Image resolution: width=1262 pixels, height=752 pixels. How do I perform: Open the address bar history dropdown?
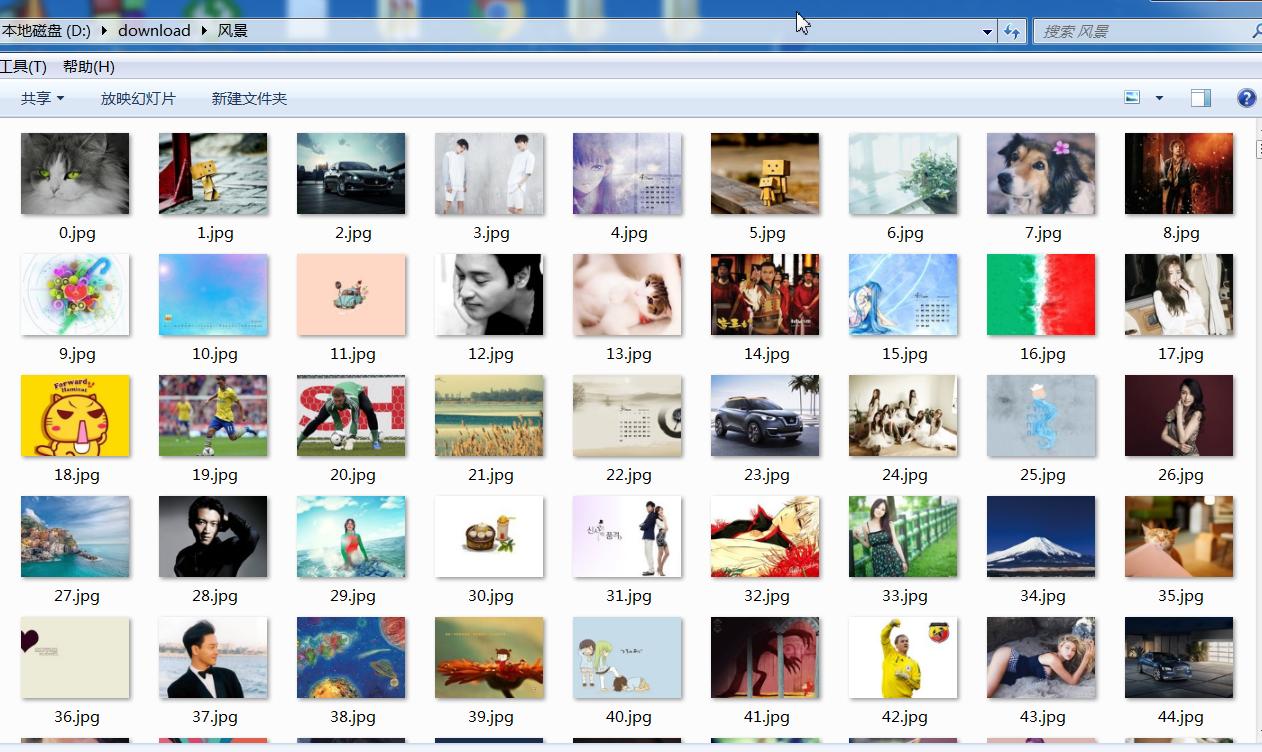987,31
